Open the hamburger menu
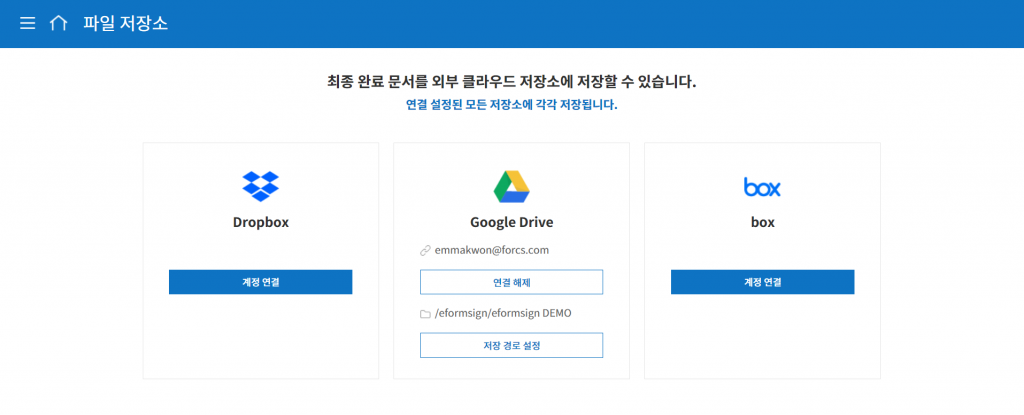Image resolution: width=1024 pixels, height=415 pixels. [x=27, y=24]
